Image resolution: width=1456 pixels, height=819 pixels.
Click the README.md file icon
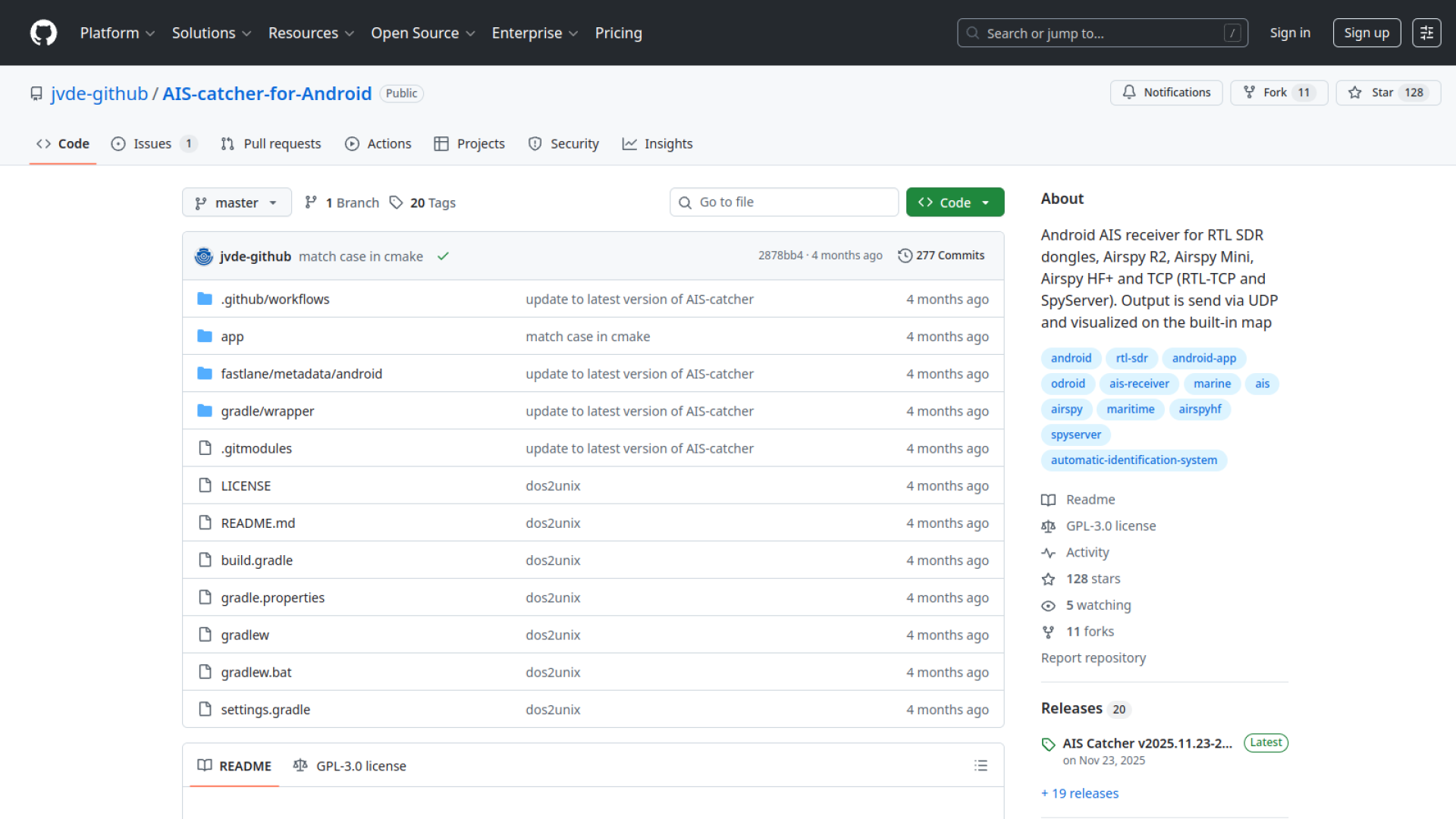205,522
